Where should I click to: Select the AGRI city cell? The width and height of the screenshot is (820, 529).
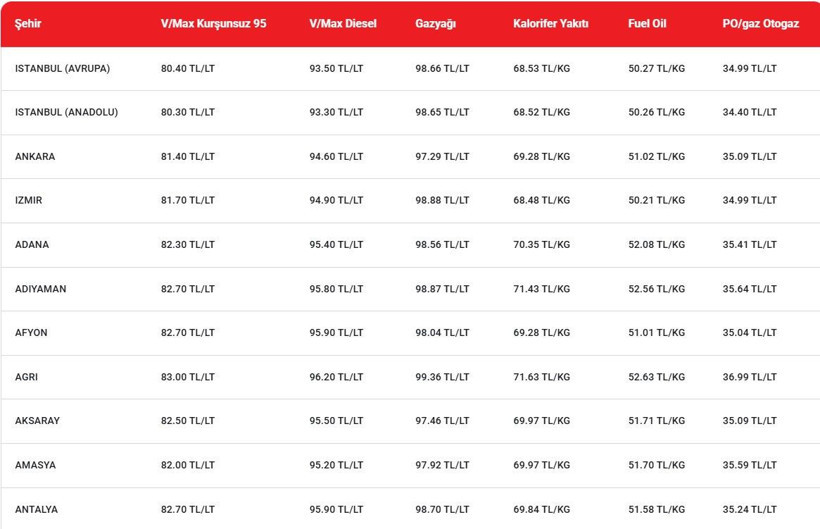(x=26, y=377)
